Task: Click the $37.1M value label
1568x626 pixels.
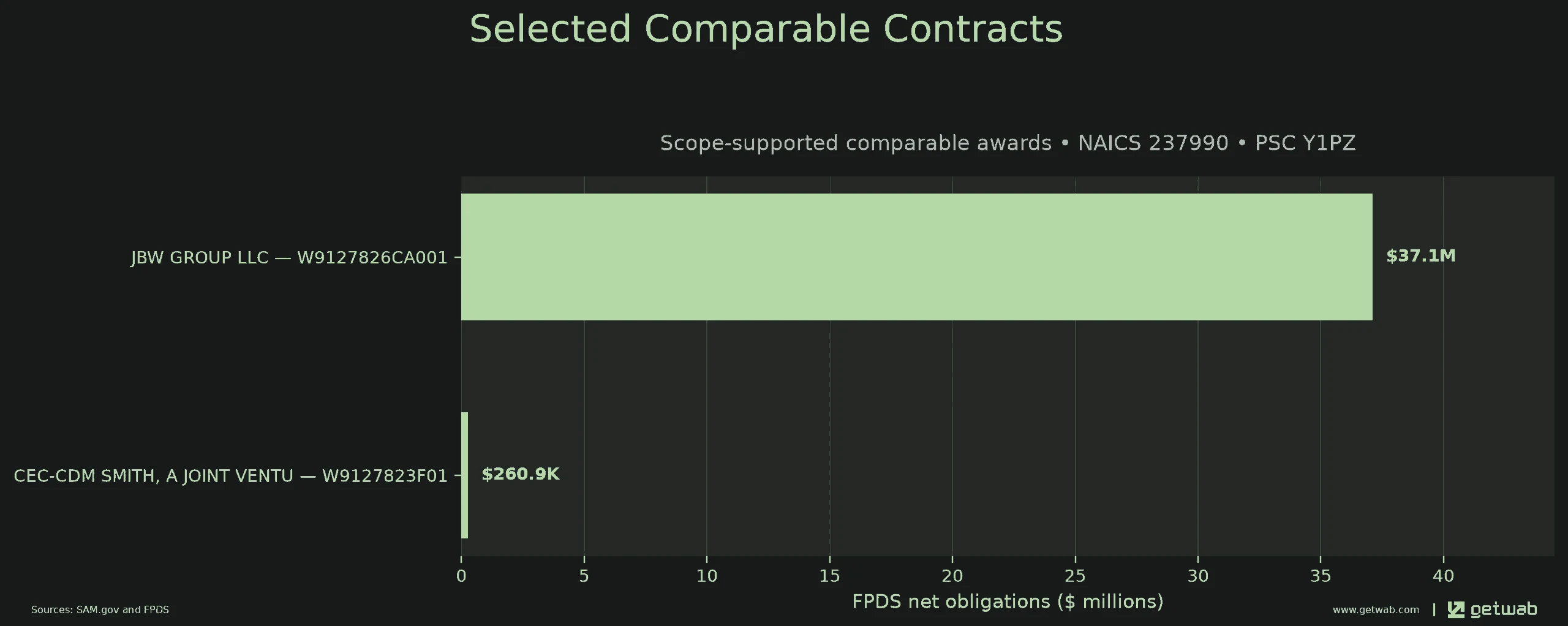Action: [x=1421, y=256]
